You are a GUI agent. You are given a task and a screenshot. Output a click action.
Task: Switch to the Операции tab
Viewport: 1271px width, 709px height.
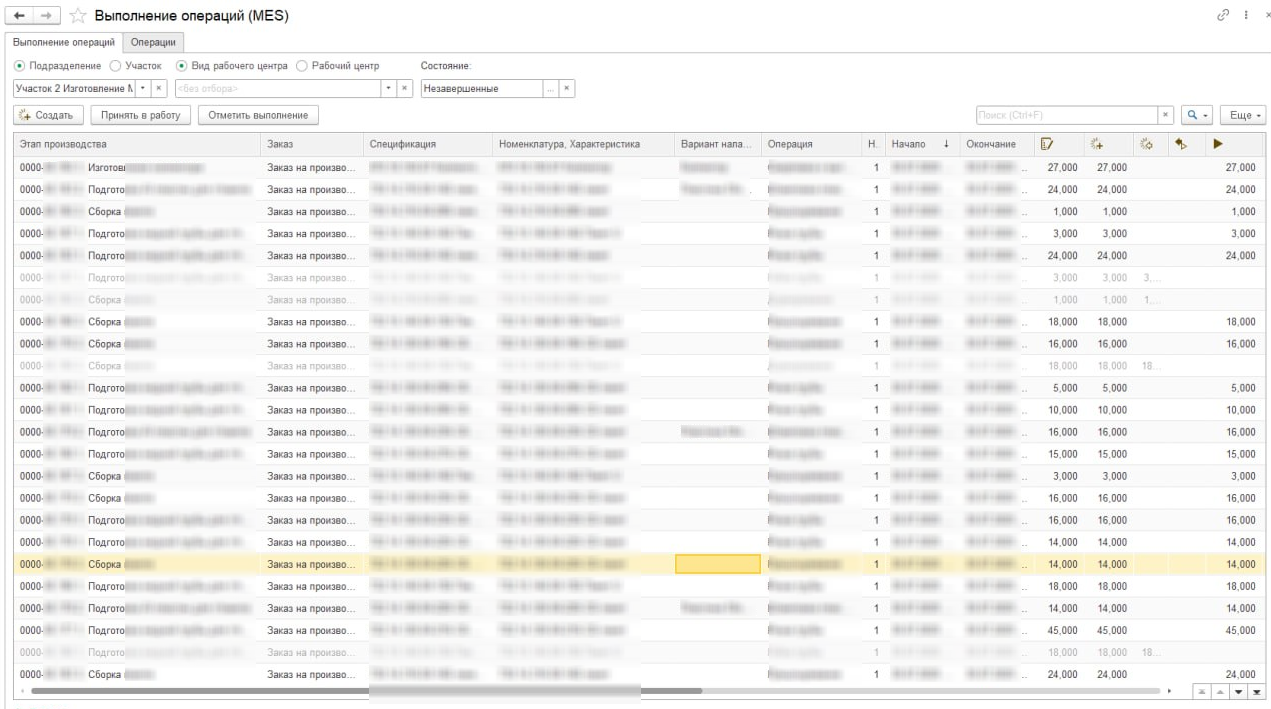tap(153, 42)
